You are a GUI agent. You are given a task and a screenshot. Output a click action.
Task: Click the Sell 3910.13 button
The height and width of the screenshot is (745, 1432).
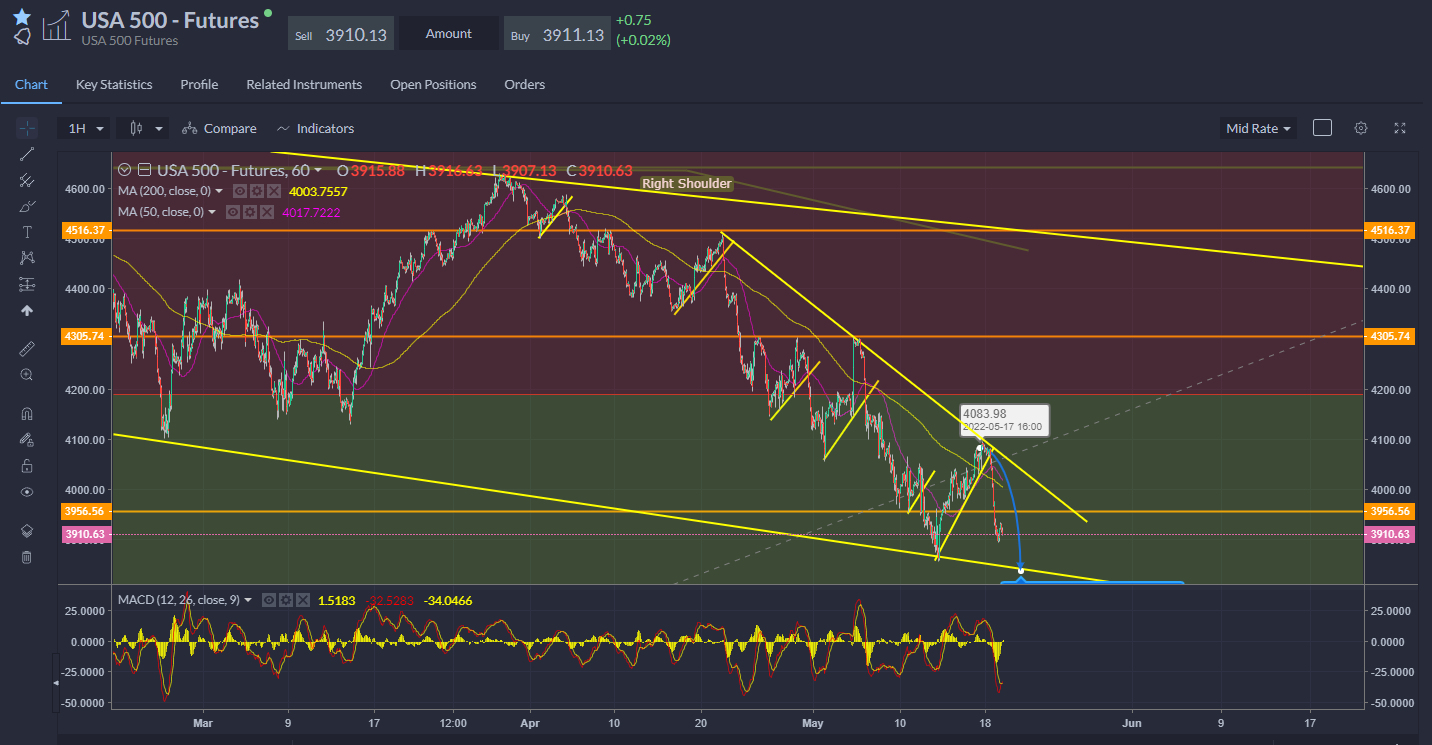tap(341, 34)
